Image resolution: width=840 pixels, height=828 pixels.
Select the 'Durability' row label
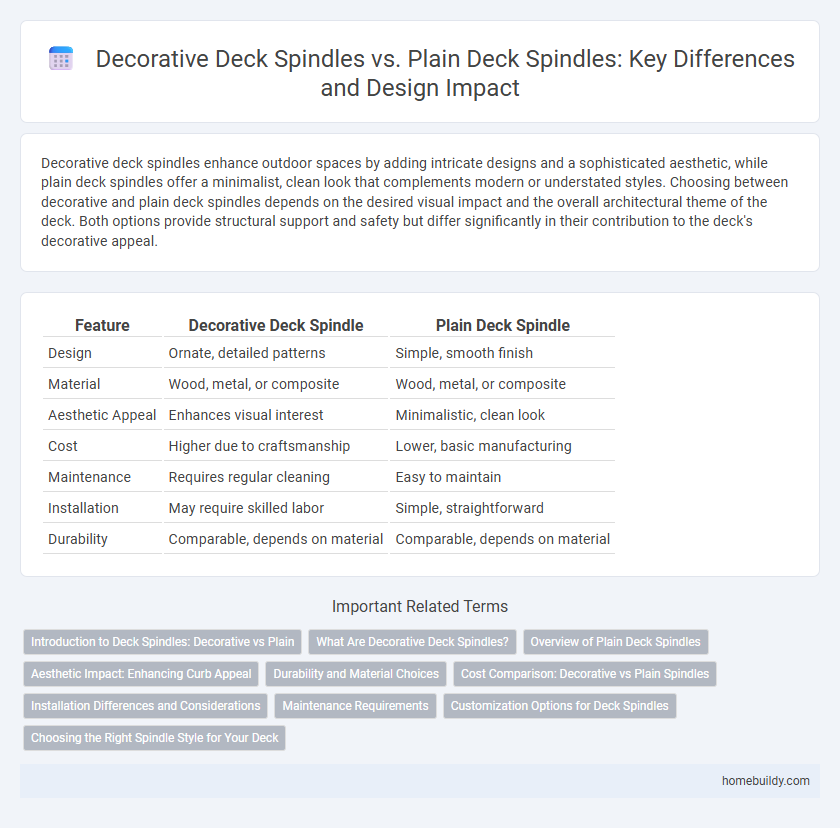click(x=78, y=539)
